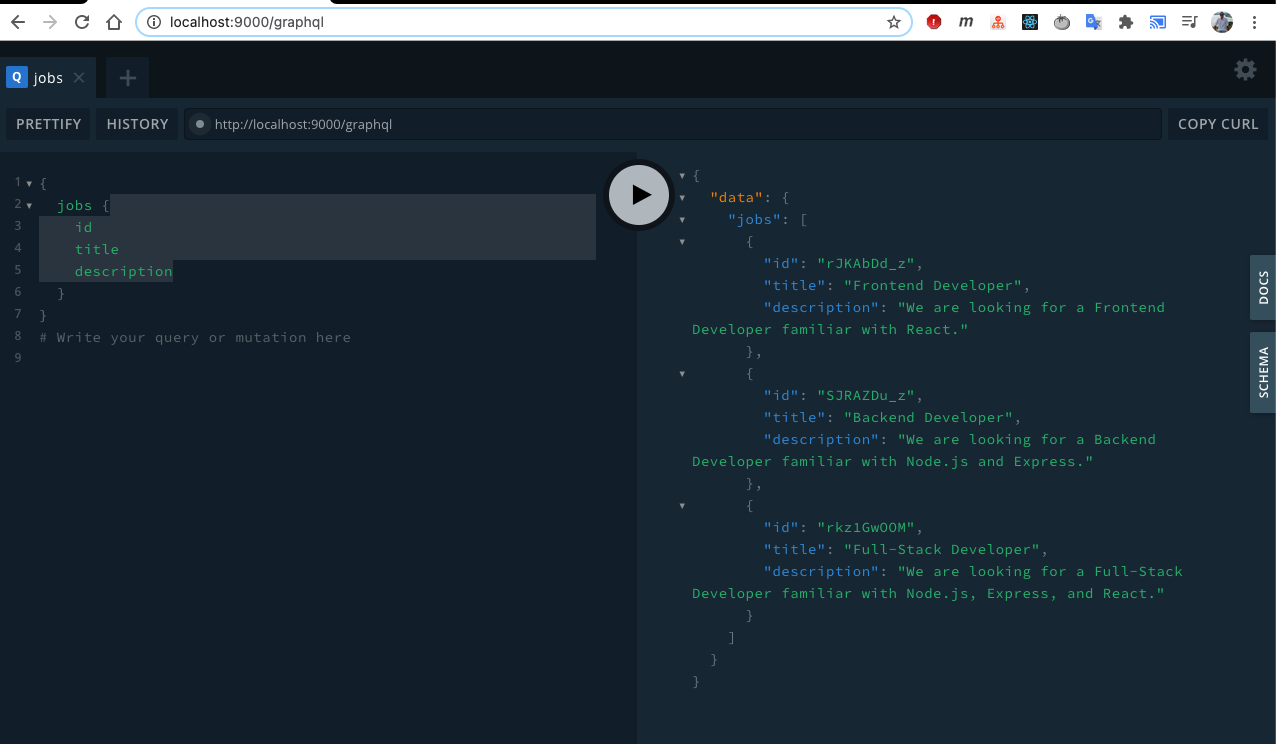Viewport: 1276px width, 744px height.
Task: Open the playground settings gear
Action: [x=1244, y=70]
